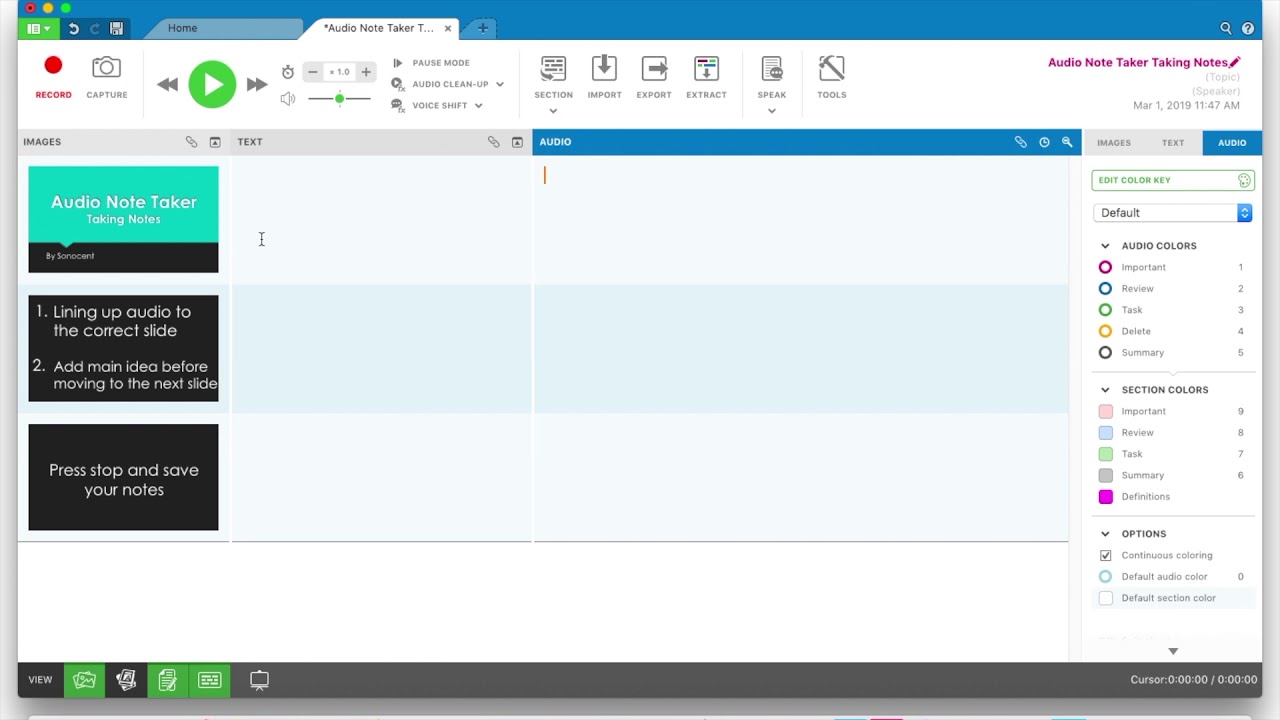Toggle Default audio color option

(x=1105, y=577)
